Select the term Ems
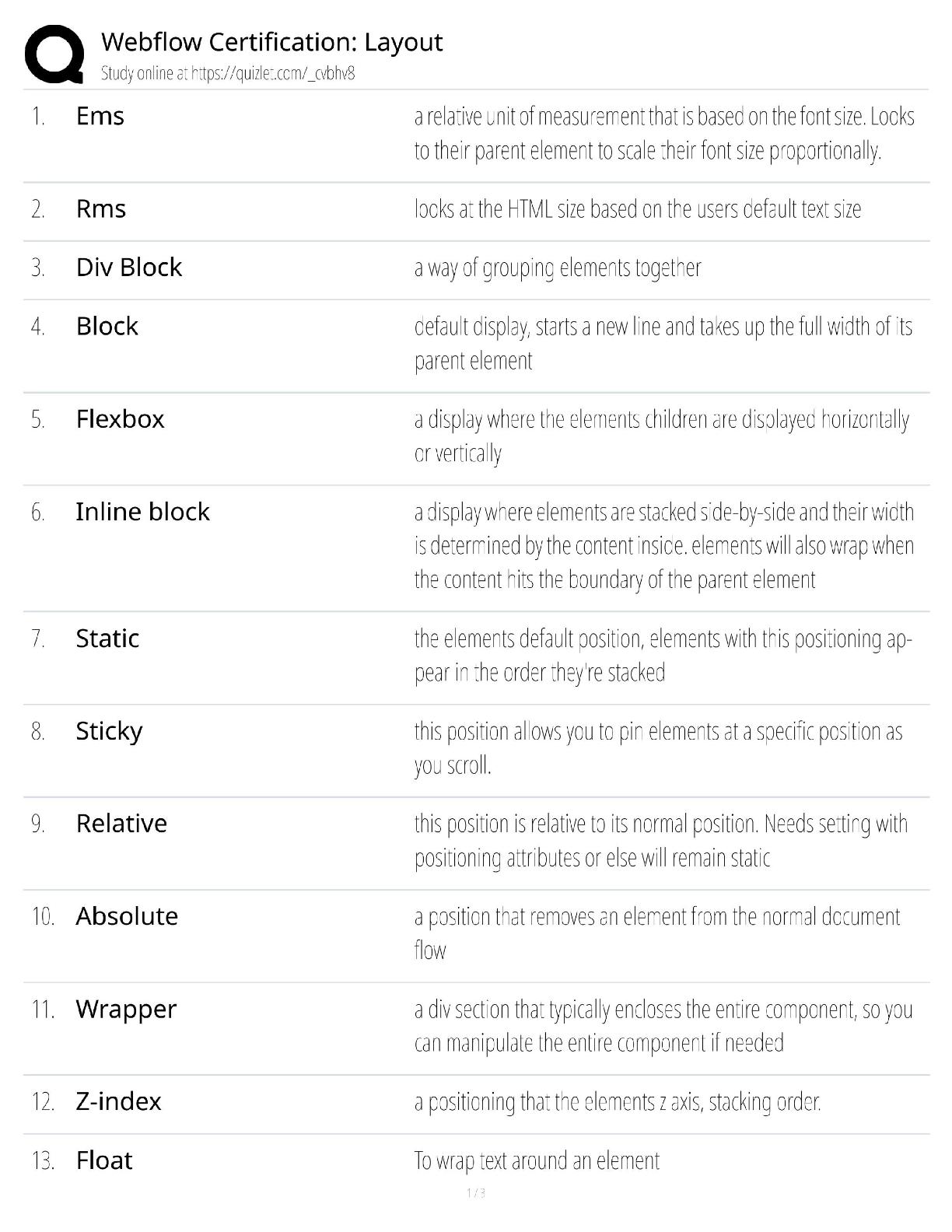Screen dimensions: 952x1232 pos(100,116)
